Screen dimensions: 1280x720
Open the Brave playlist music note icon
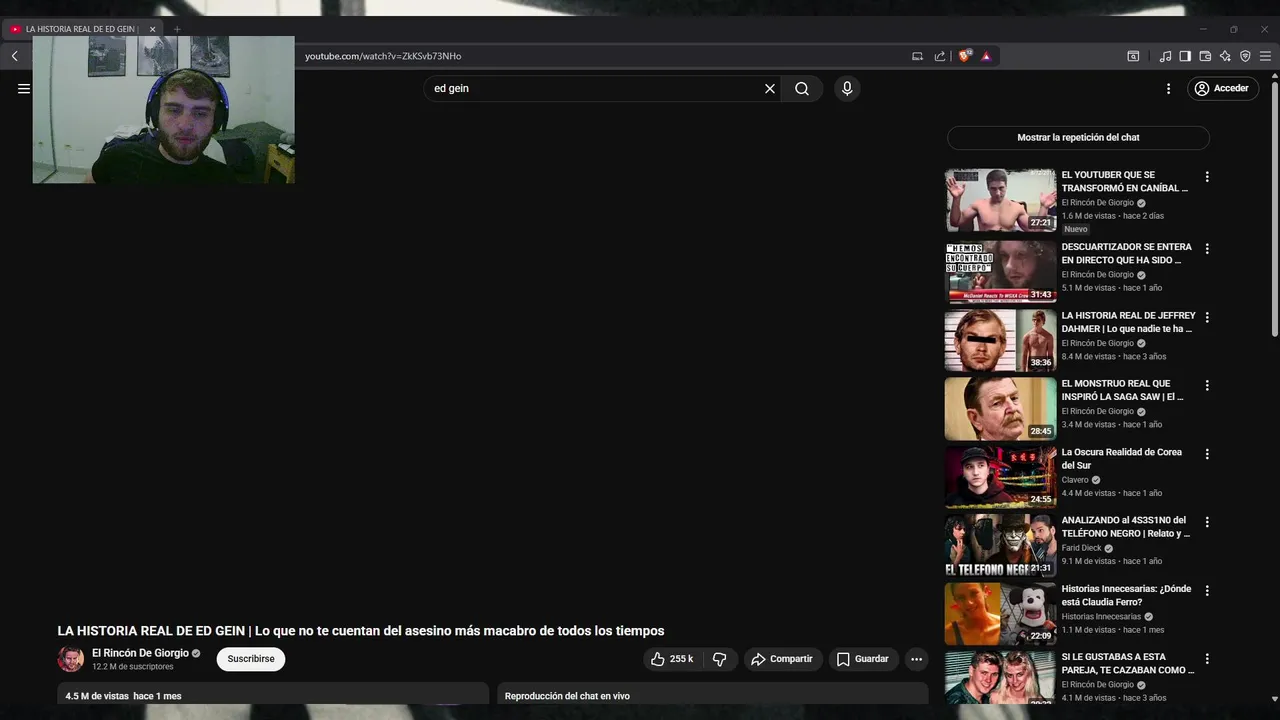click(x=1165, y=56)
